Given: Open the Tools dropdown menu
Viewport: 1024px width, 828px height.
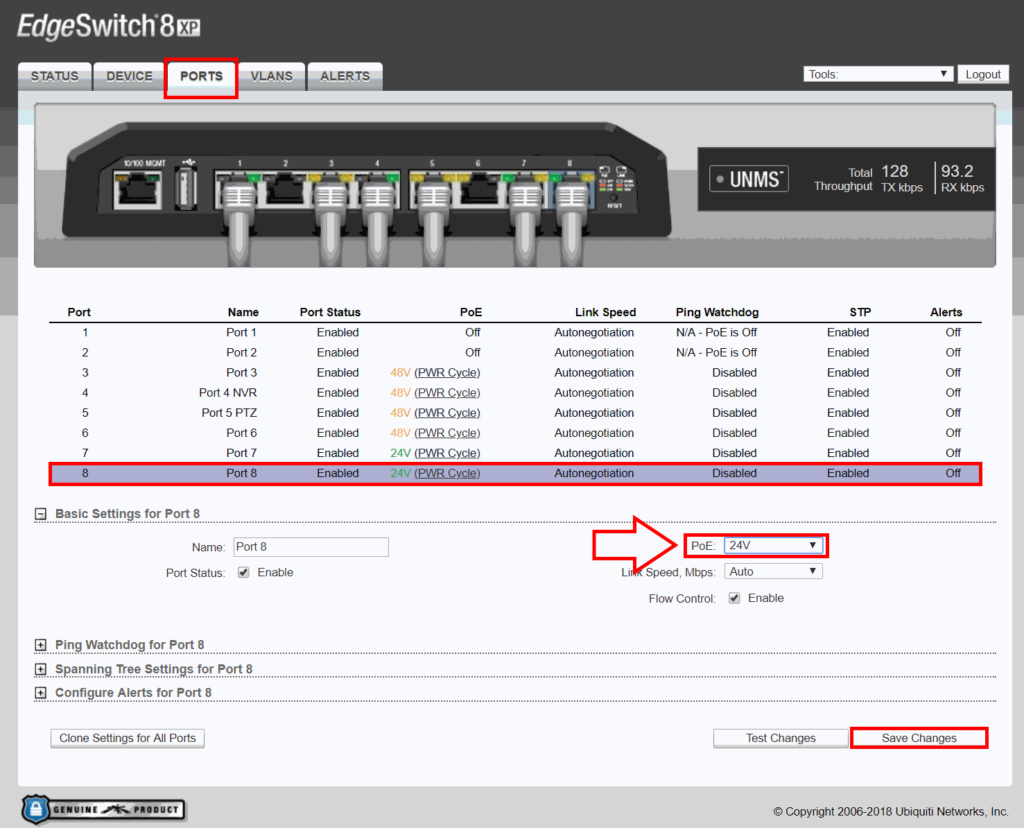Looking at the screenshot, I should click(878, 74).
